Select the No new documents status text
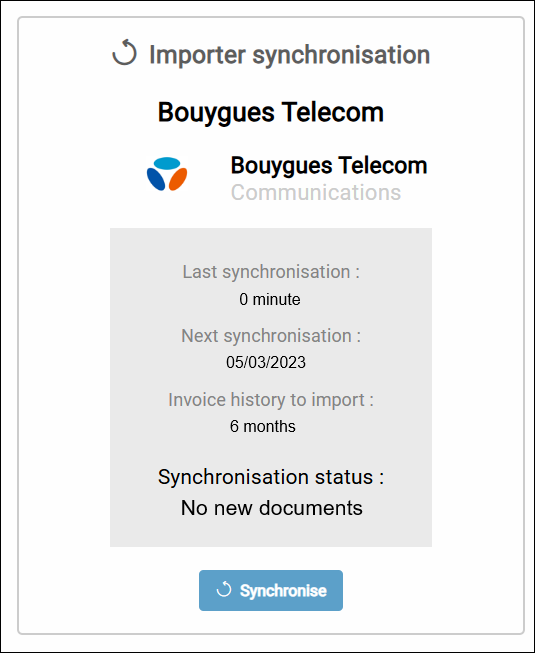Viewport: 535px width, 653px height. [x=271, y=508]
